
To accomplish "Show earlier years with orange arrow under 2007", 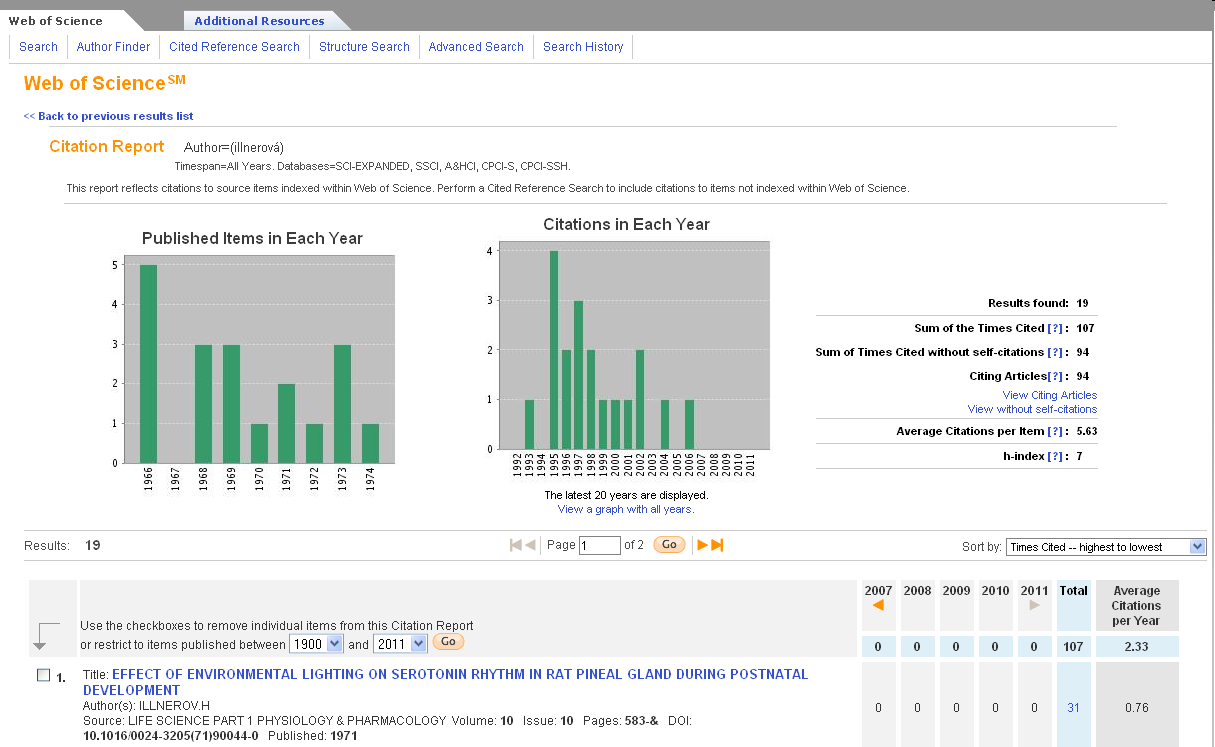I will tap(878, 605).
